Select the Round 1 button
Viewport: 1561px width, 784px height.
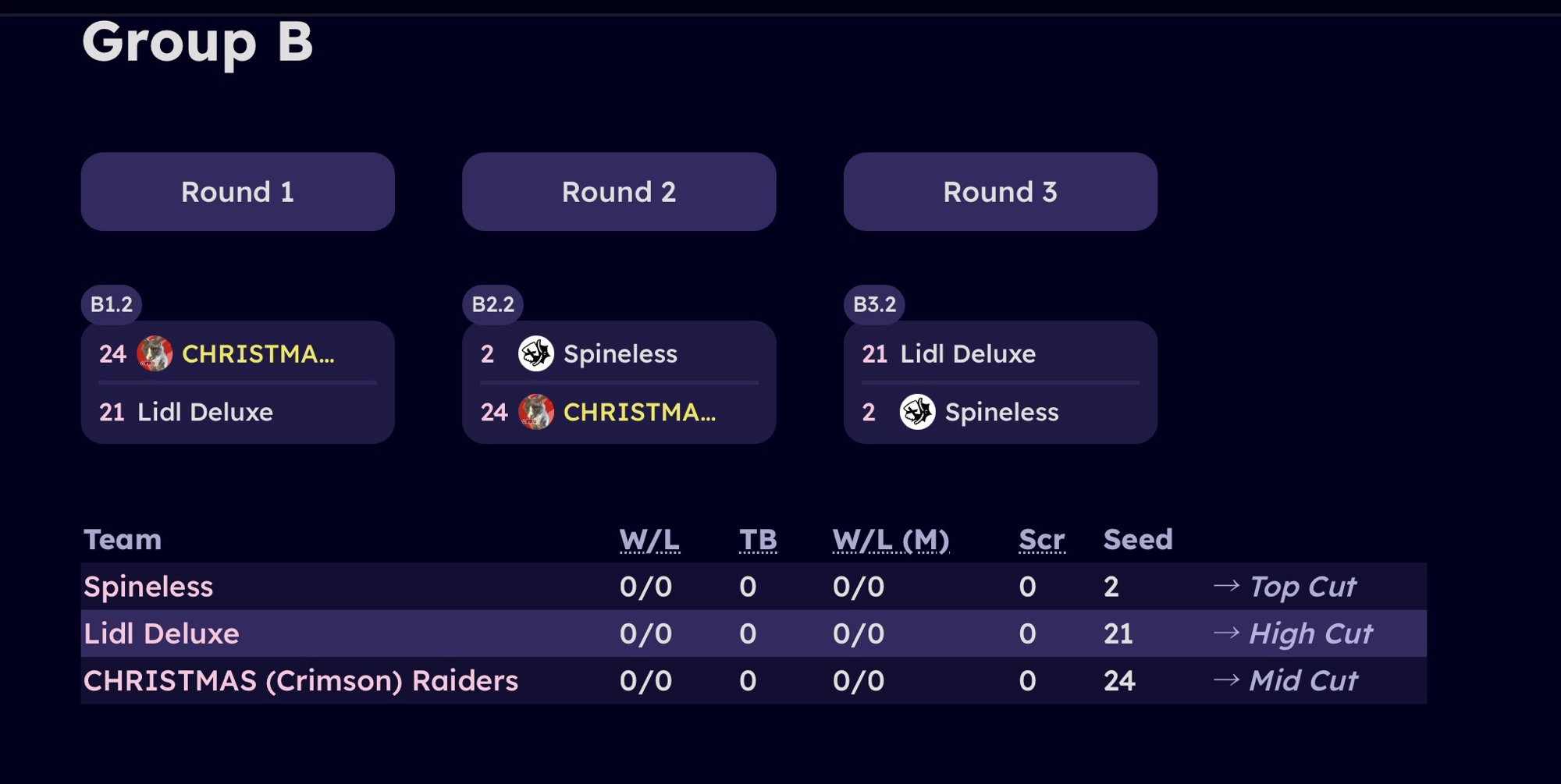237,192
